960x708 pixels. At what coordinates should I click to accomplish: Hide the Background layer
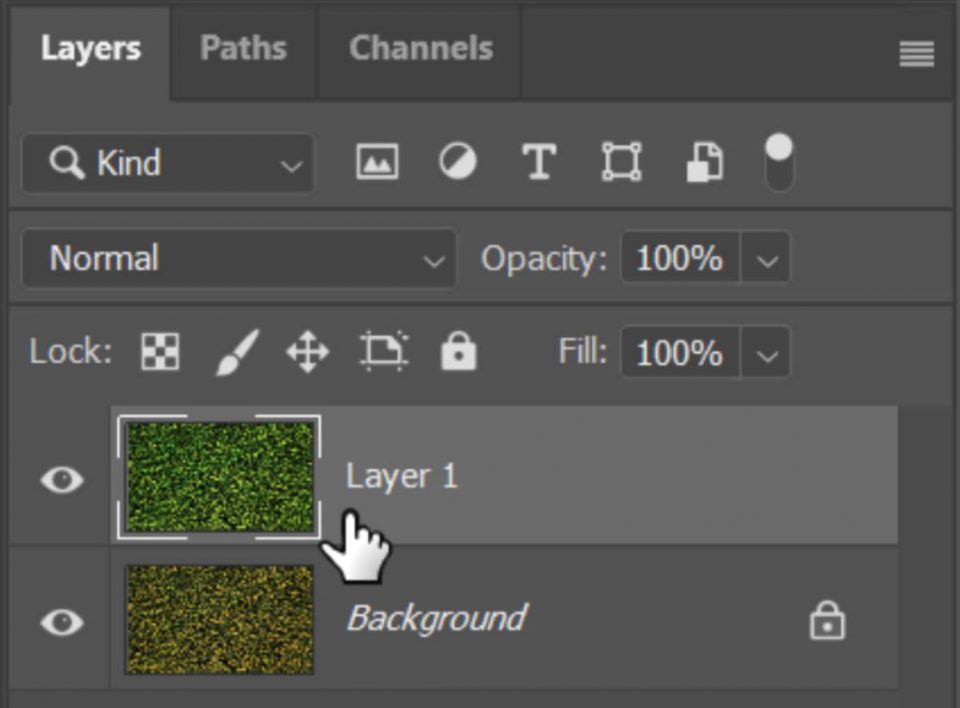pos(59,621)
